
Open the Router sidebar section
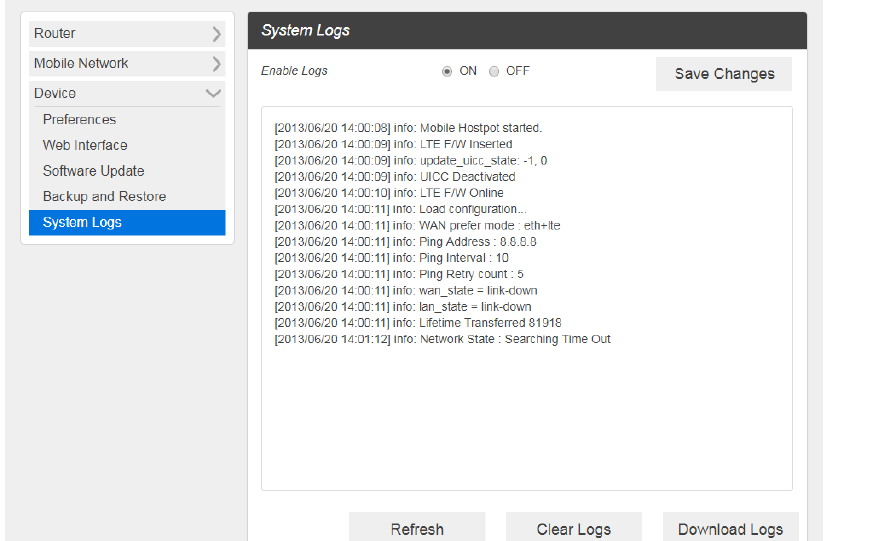tap(127, 33)
